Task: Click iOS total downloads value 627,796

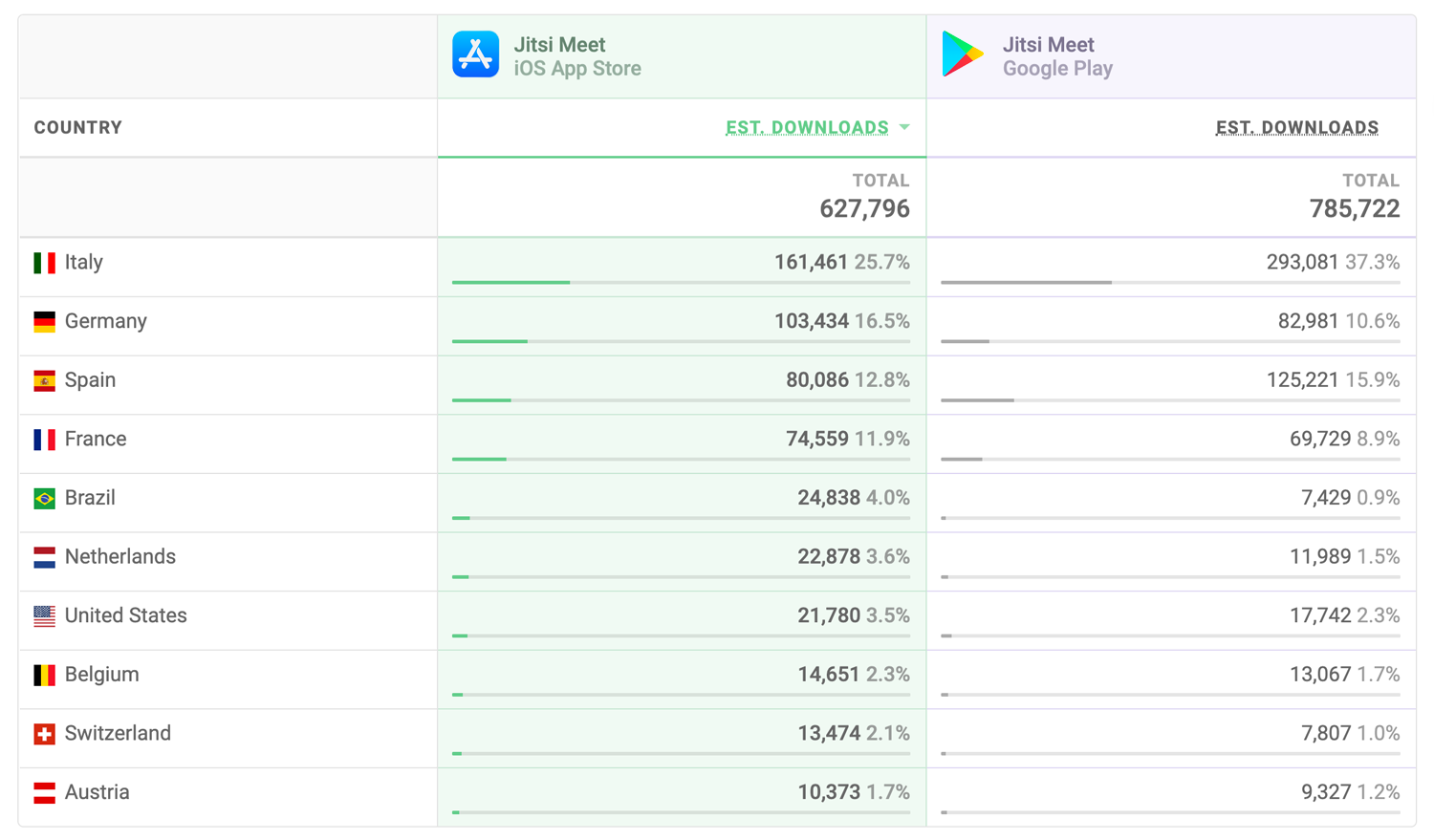Action: (x=864, y=208)
